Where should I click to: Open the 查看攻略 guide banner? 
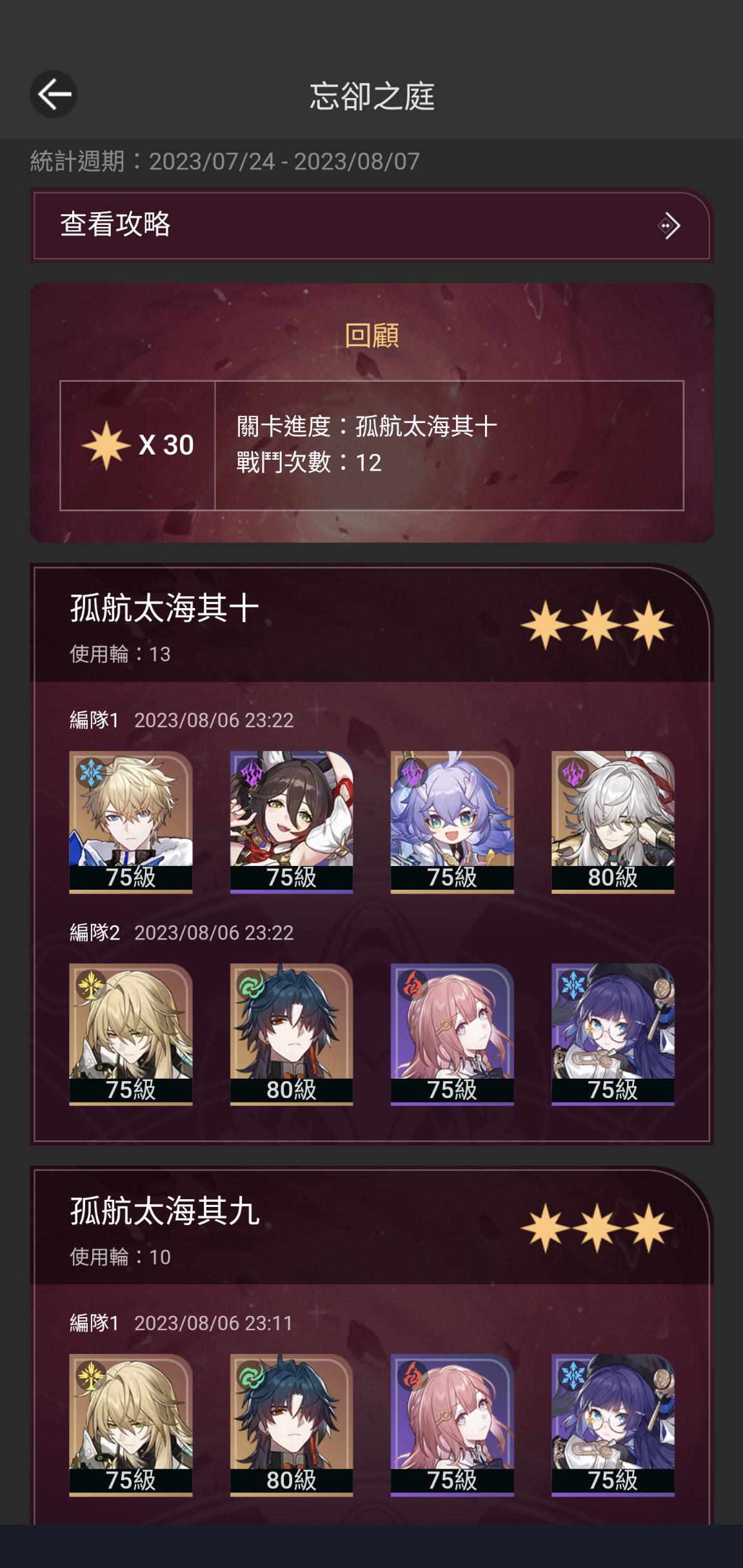tap(371, 225)
